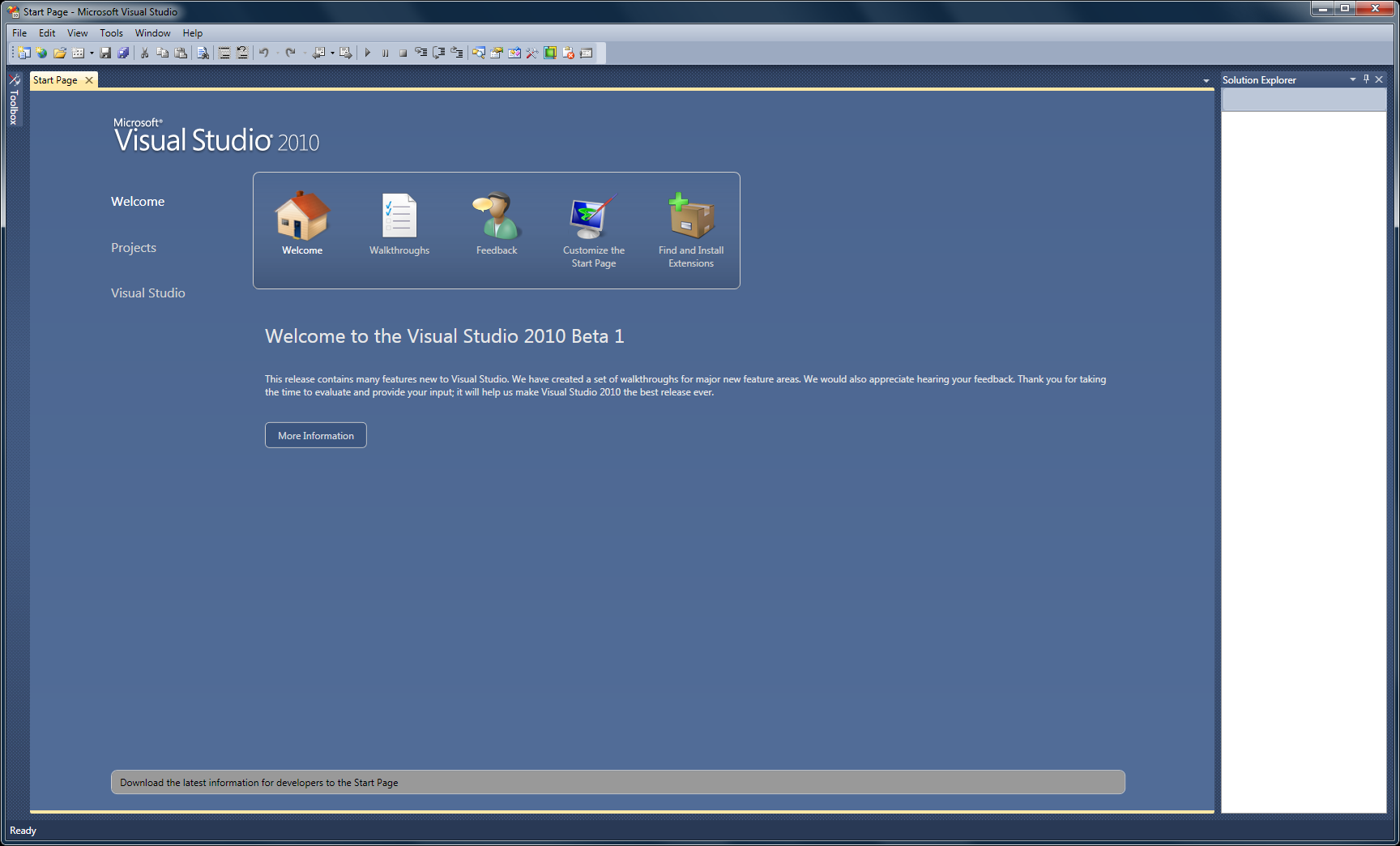Click the Ready status bar text

[x=23, y=831]
